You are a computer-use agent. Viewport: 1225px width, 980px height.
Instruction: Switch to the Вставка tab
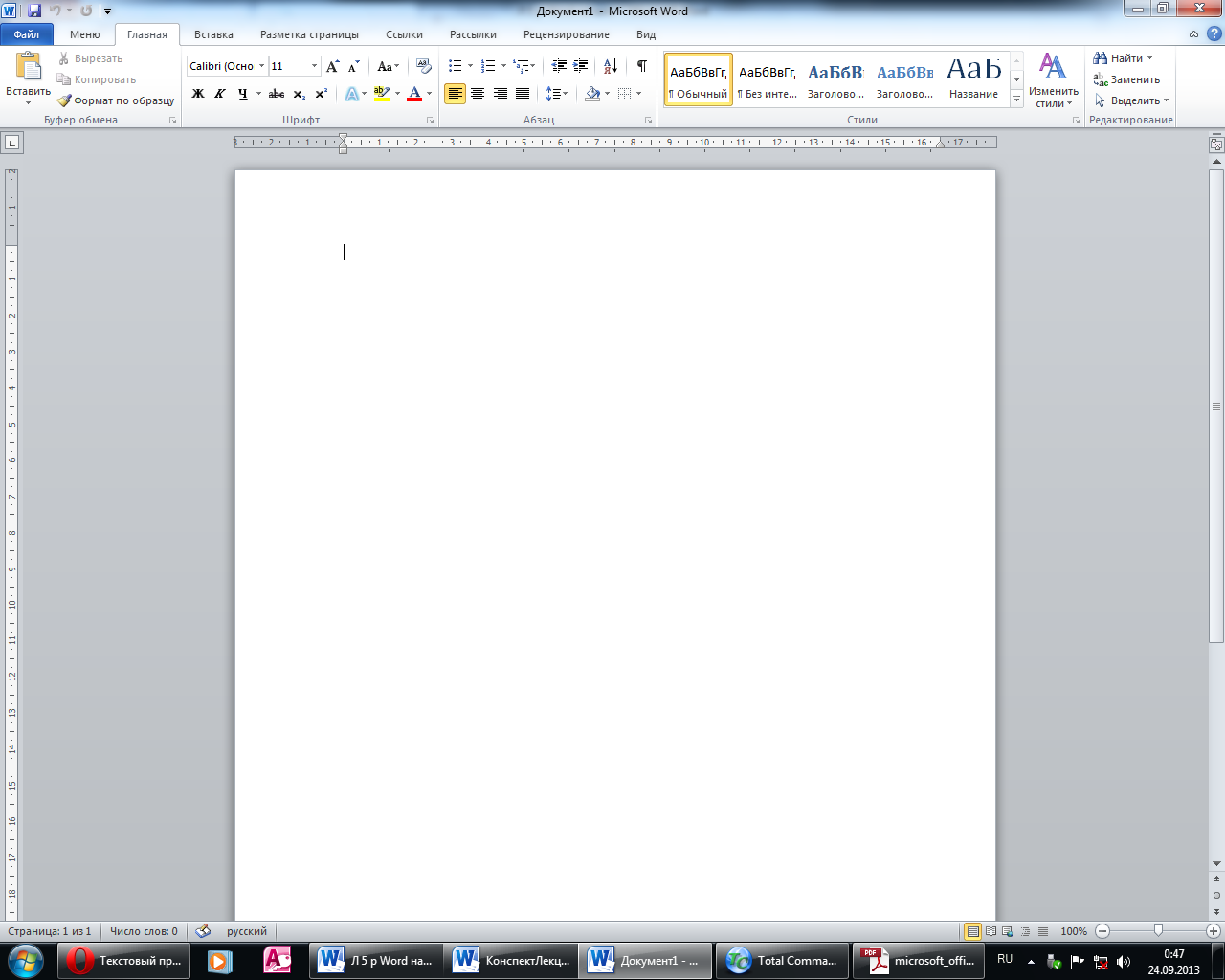coord(213,34)
